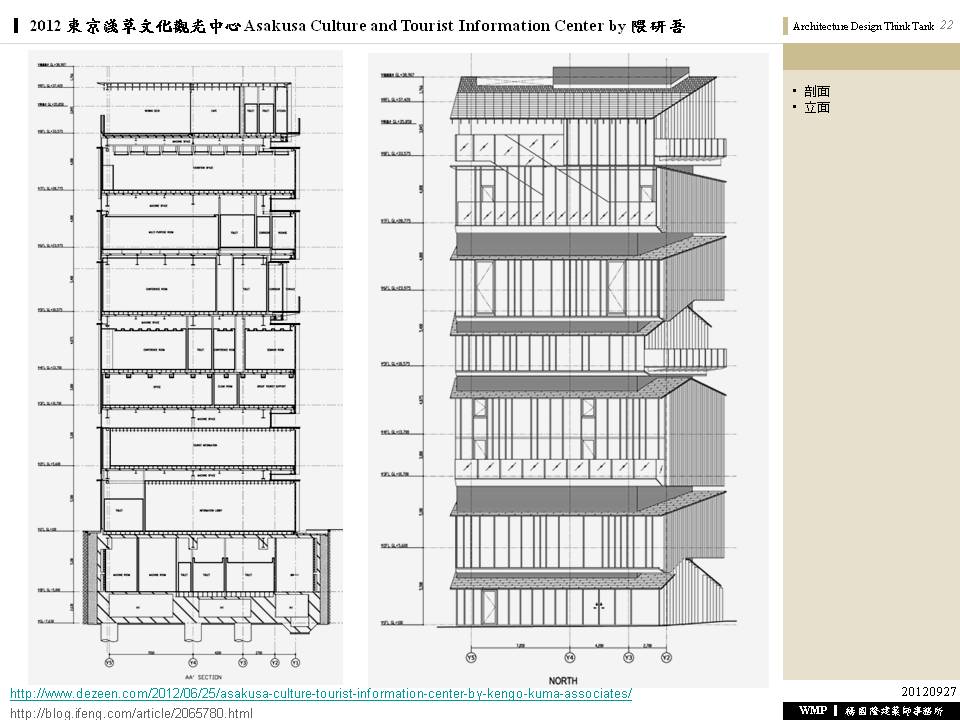This screenshot has width=960, height=720.
Task: Select the 剖面 bullet item
Action: click(816, 91)
